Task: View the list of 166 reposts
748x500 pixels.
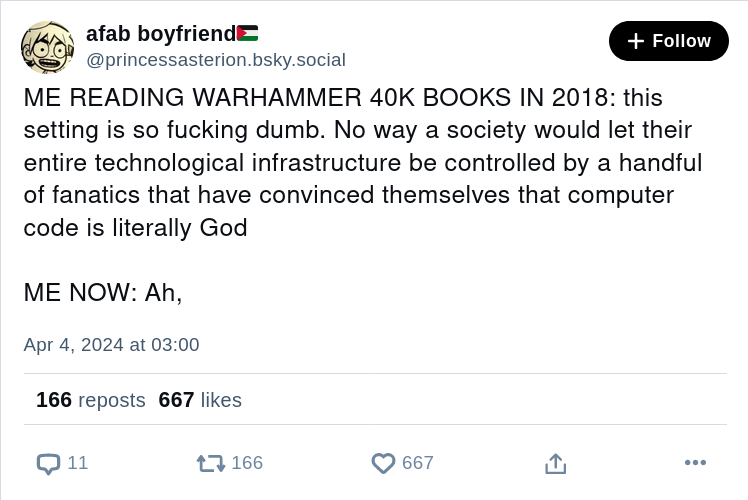Action: 91,400
